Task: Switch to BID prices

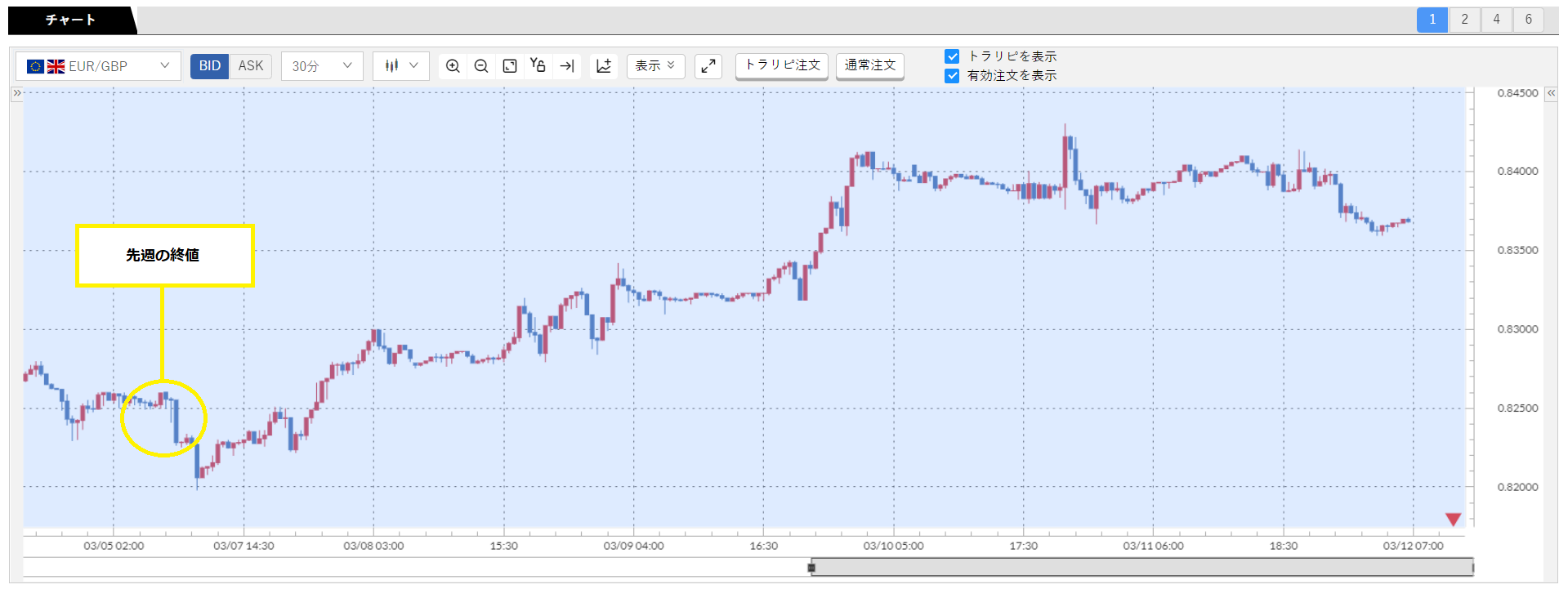Action: pos(210,66)
